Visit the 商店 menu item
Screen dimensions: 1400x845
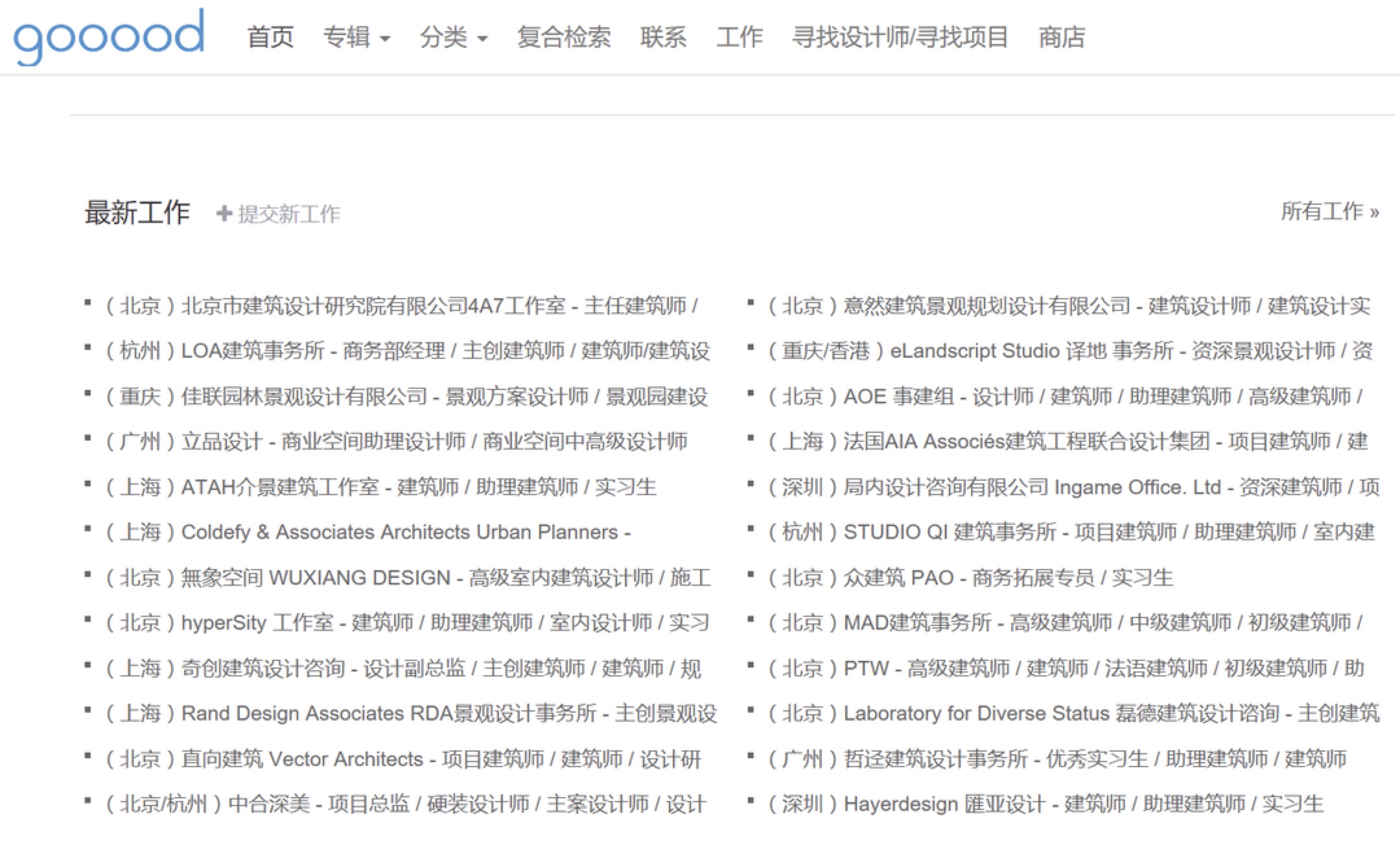click(x=1062, y=37)
